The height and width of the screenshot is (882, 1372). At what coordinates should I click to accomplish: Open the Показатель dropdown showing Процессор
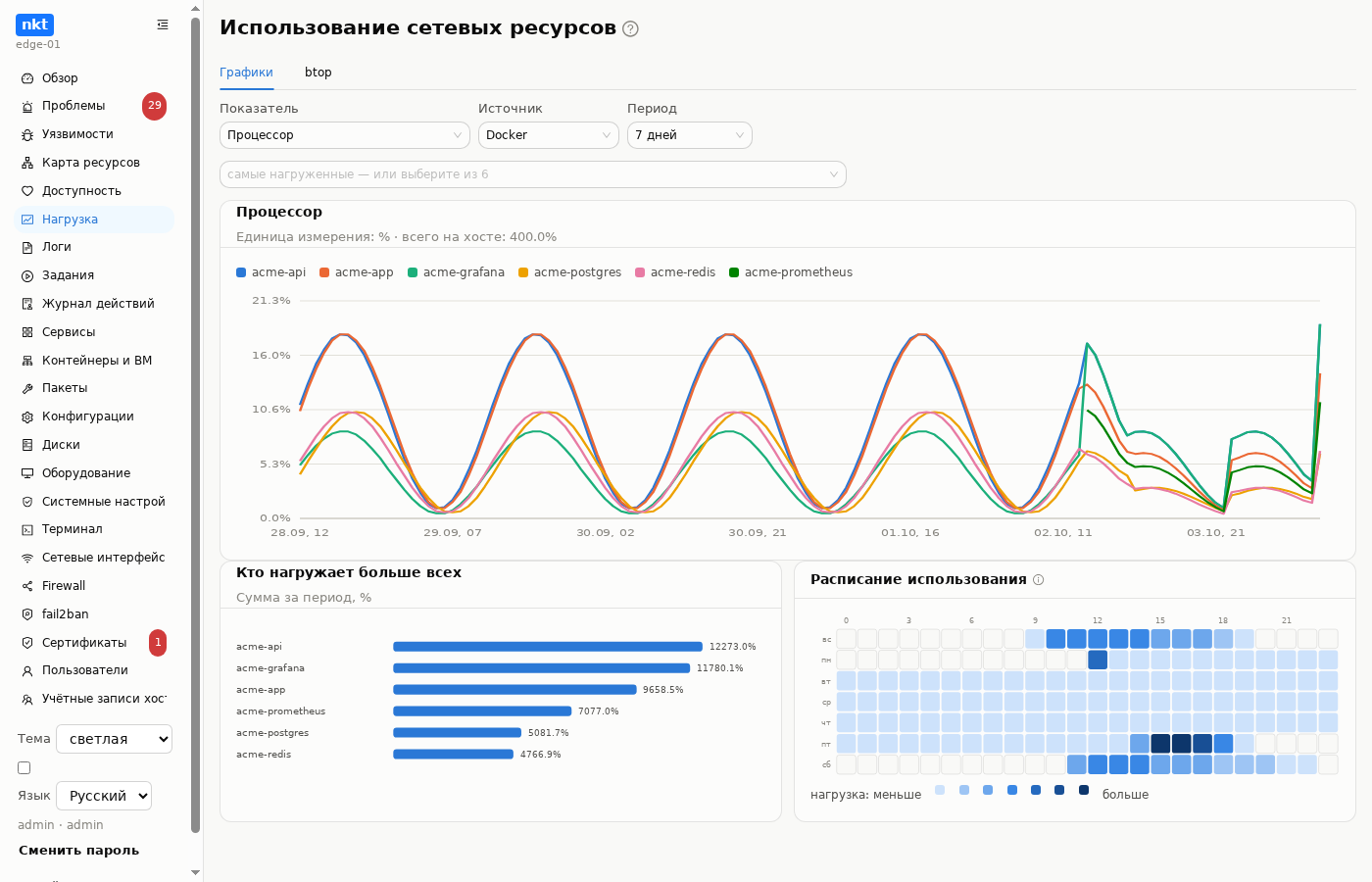pos(345,135)
